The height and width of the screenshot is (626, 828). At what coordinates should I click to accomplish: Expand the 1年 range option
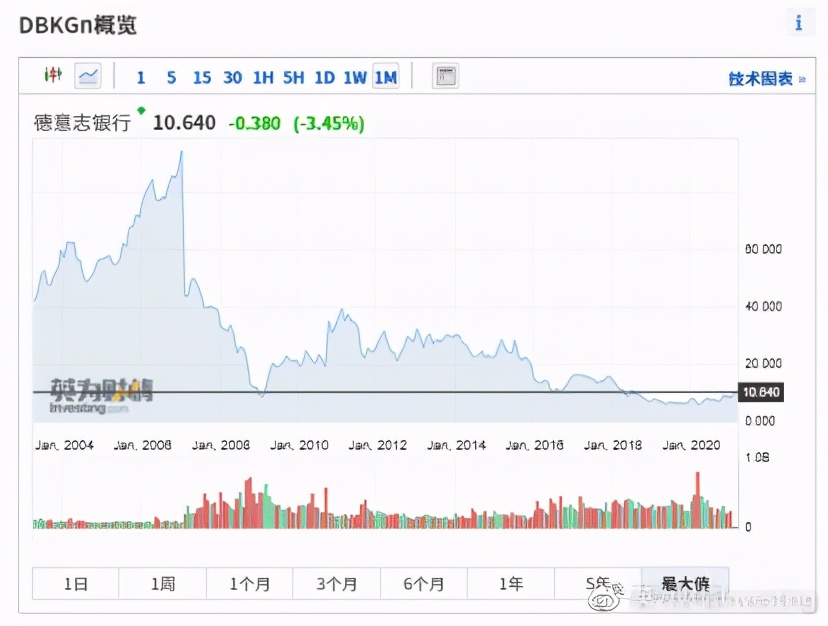coord(511,583)
